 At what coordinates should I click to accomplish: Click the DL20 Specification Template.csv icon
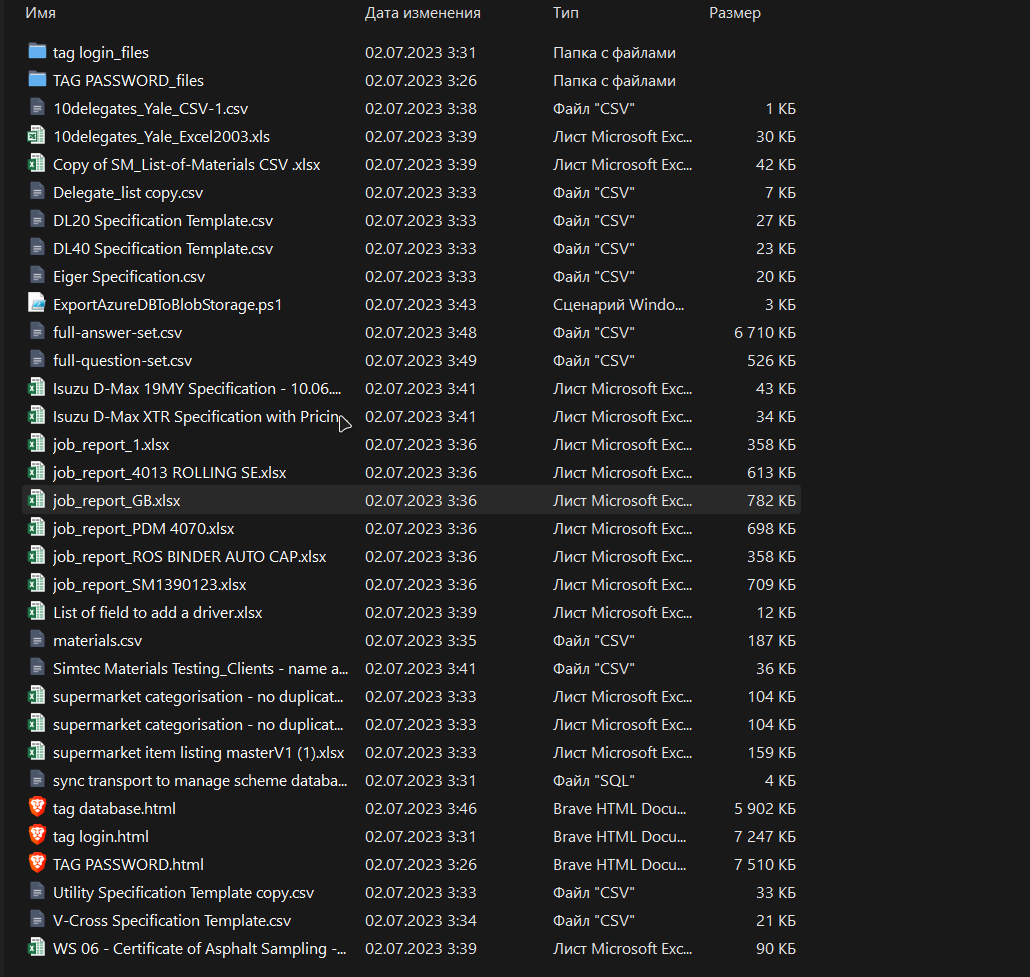[x=37, y=219]
